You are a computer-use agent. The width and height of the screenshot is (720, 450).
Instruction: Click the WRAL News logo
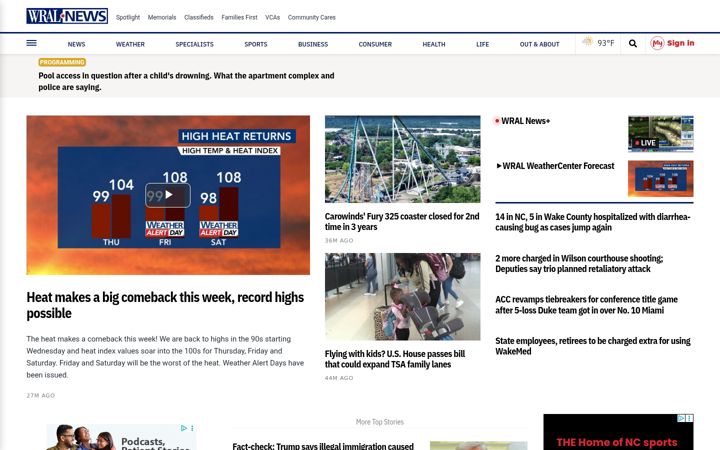(67, 16)
